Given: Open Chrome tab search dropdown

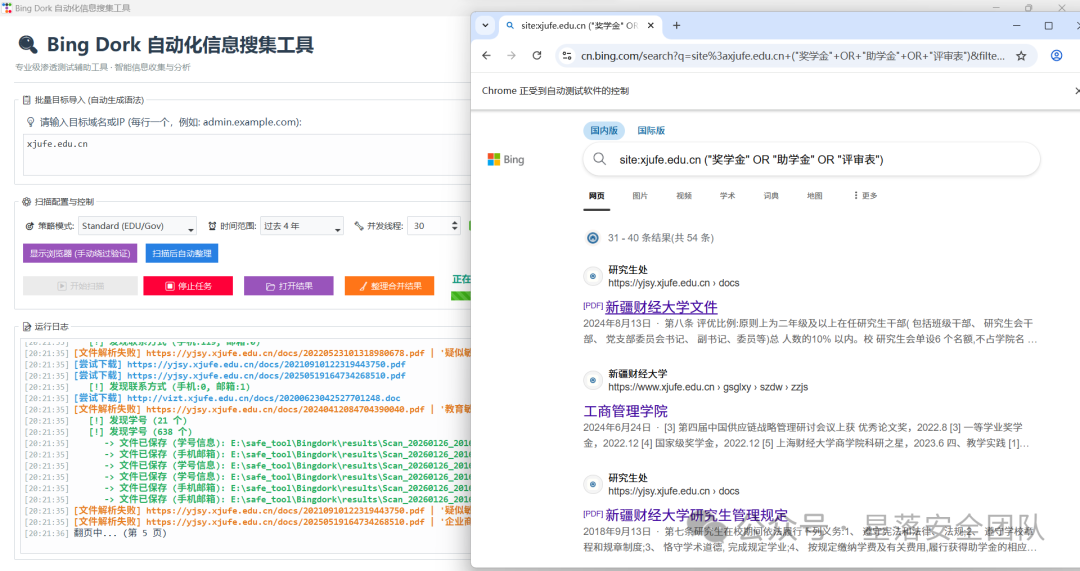Looking at the screenshot, I should coord(486,25).
